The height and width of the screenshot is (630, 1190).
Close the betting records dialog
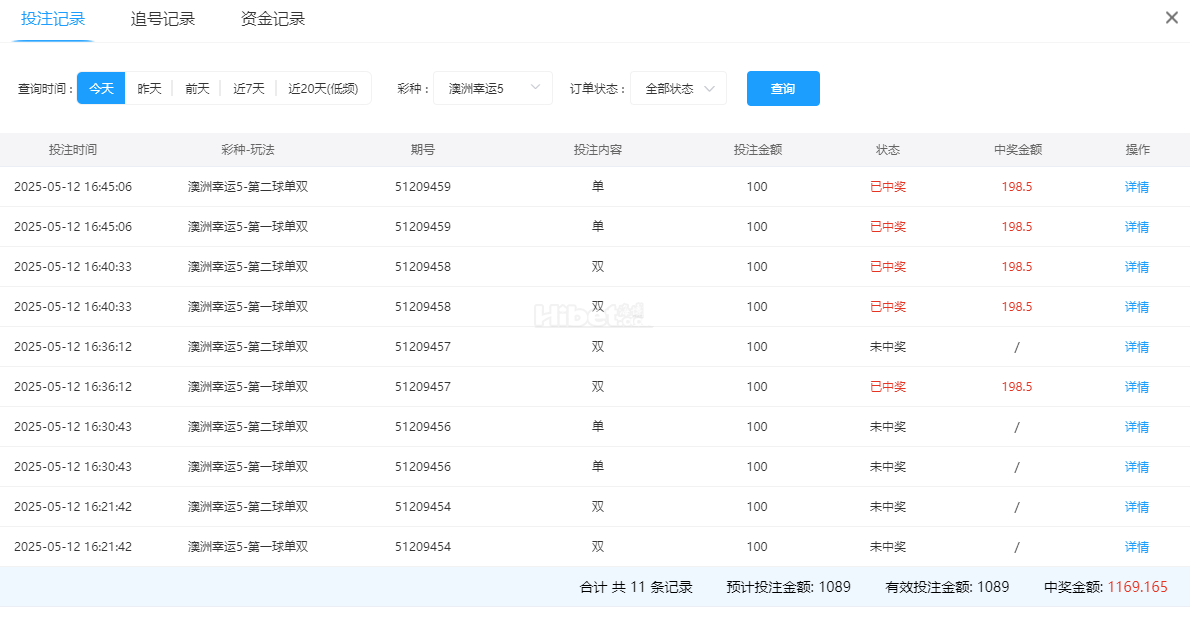[1171, 18]
